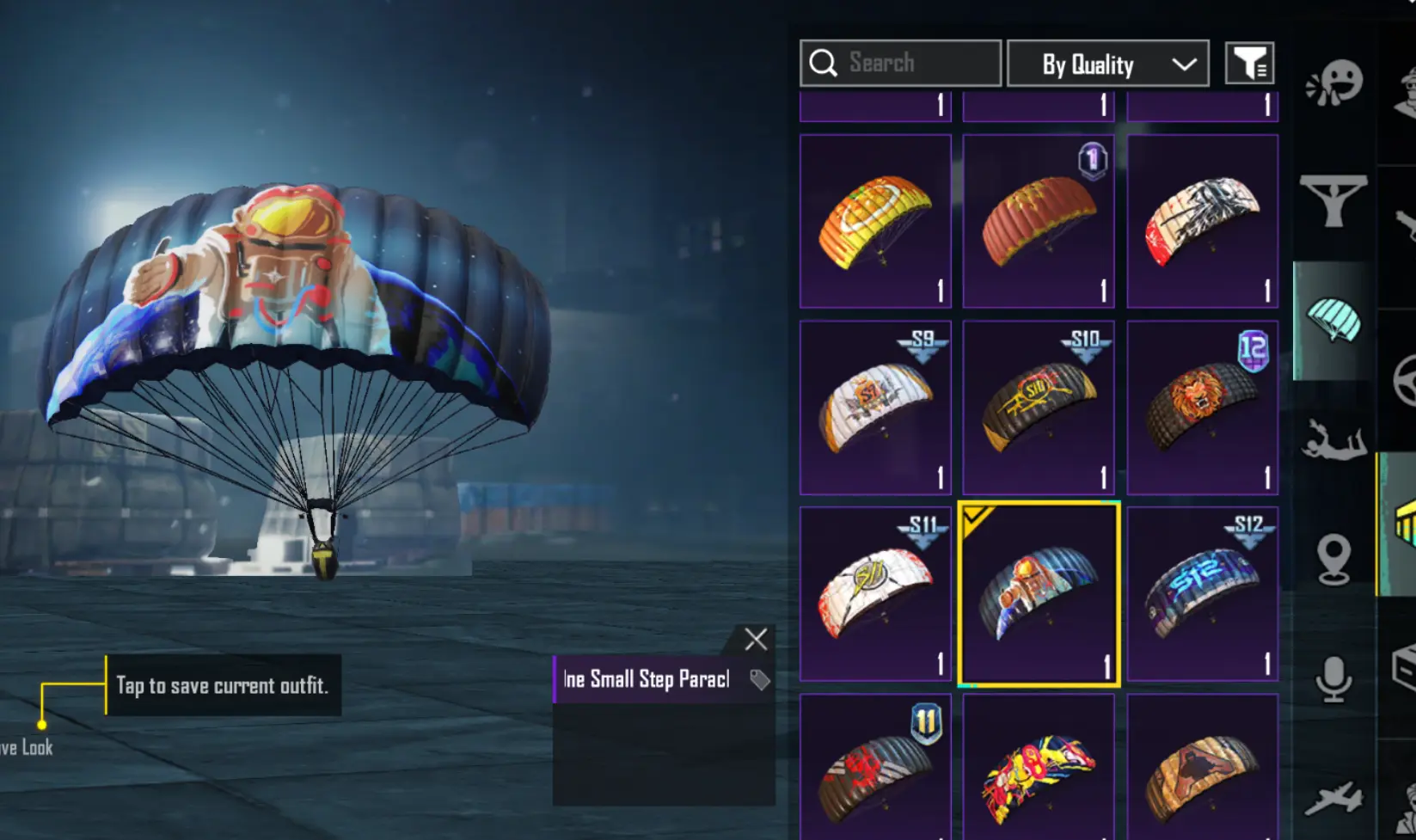Select the skydiving trail category icon
This screenshot has width=1416, height=840.
(x=1333, y=438)
